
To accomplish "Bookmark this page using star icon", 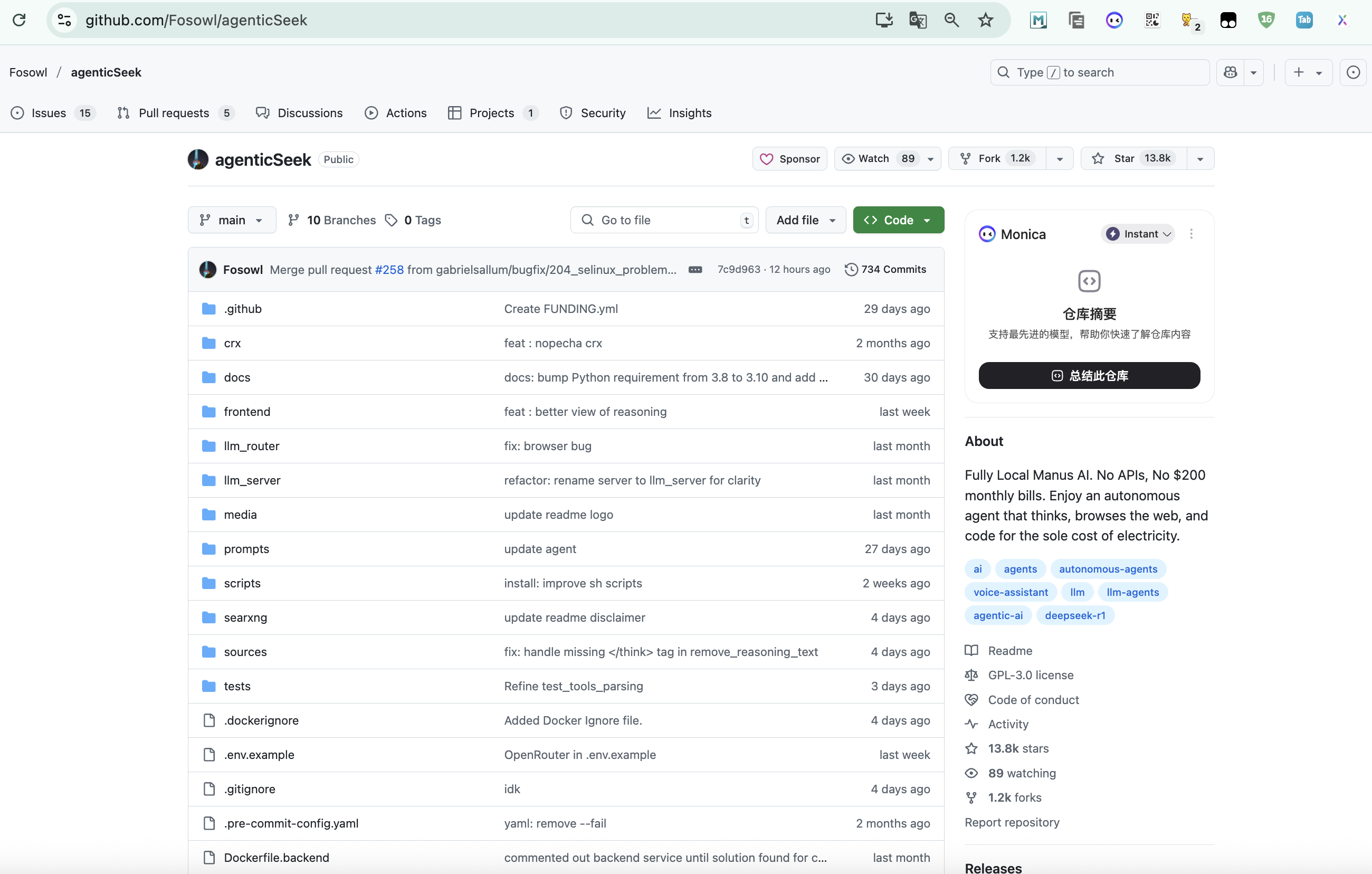I will click(985, 20).
